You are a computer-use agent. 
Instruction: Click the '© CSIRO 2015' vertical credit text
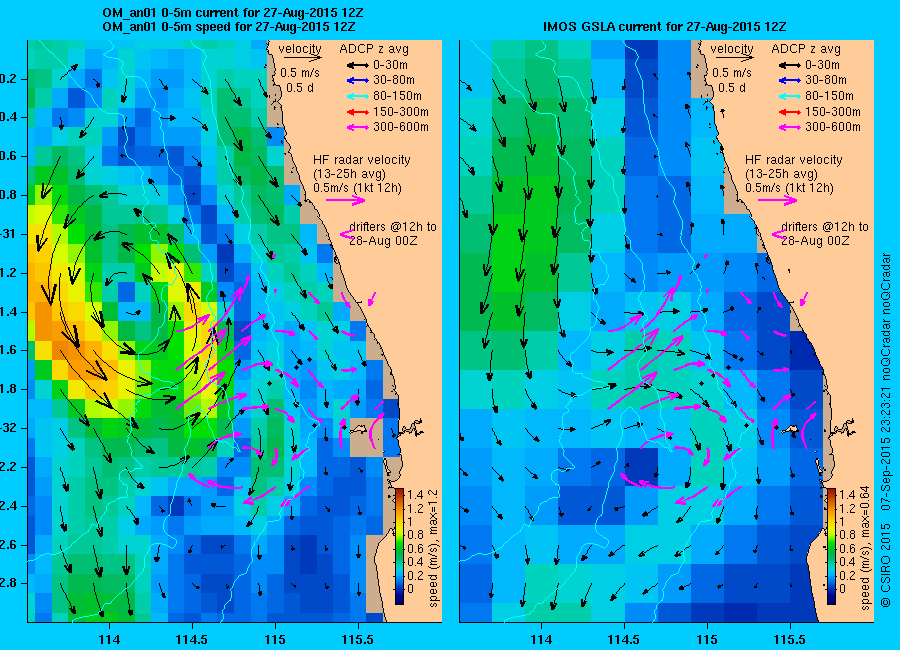[885, 565]
